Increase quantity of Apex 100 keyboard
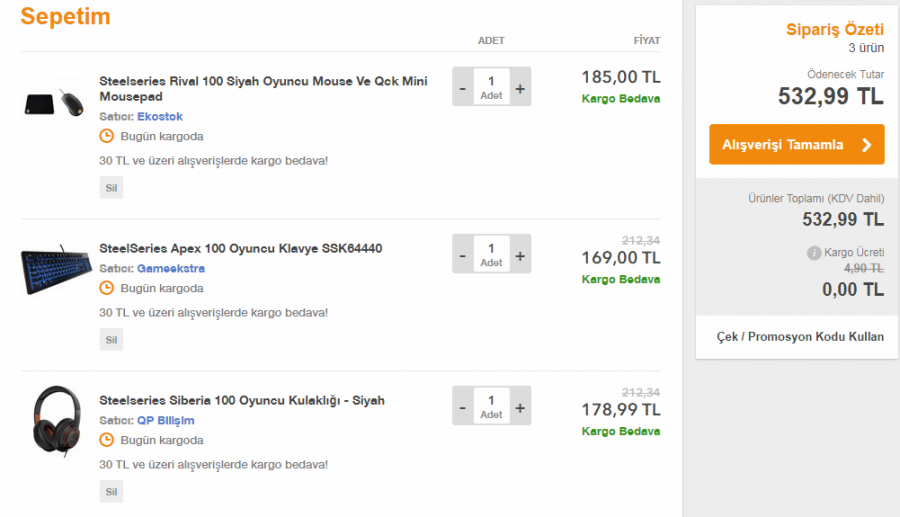This screenshot has height=517, width=900. pyautogui.click(x=520, y=254)
